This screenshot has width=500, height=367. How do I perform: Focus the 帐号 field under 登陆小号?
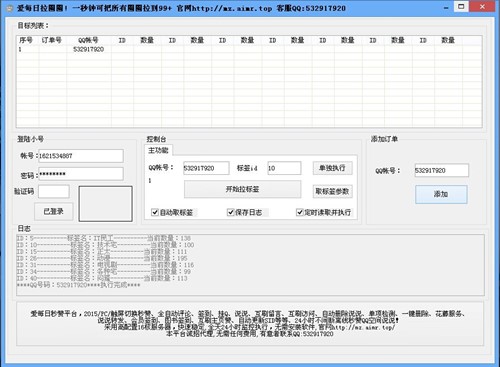81,156
